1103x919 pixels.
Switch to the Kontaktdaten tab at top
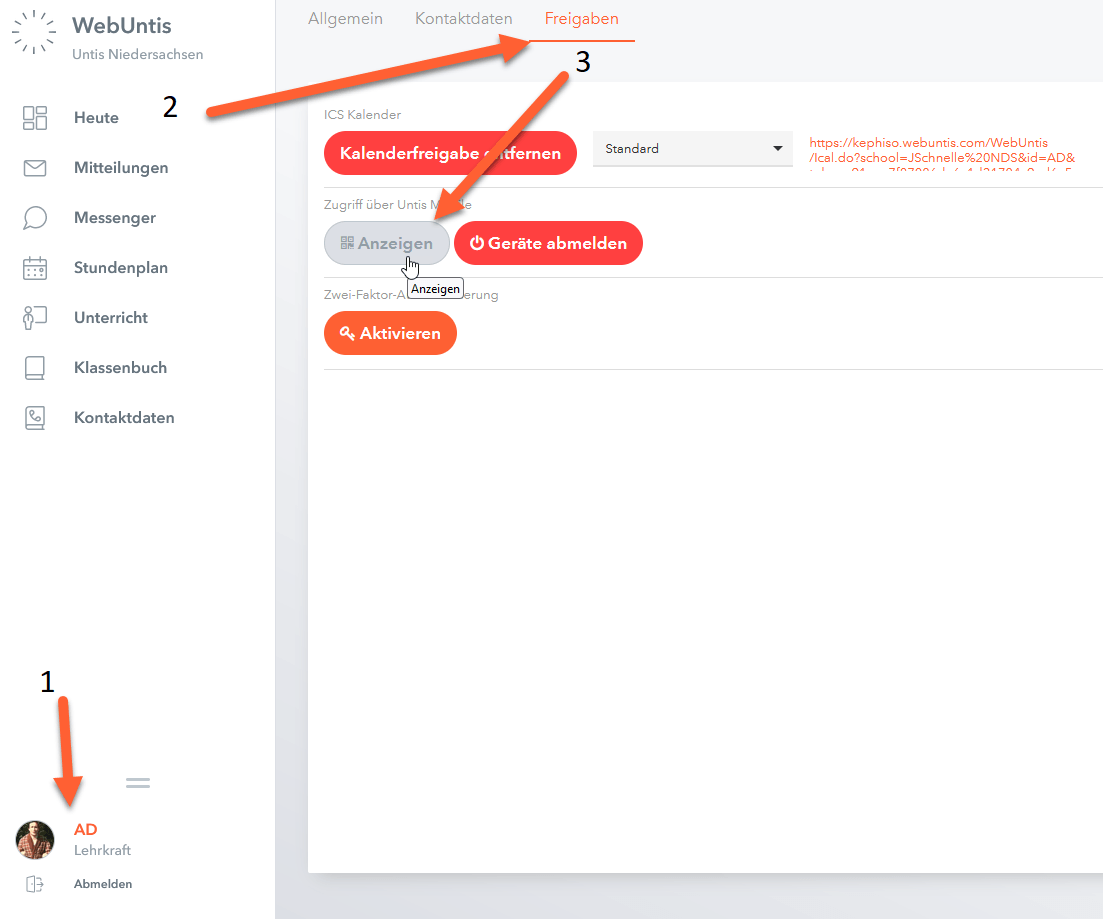coord(464,18)
